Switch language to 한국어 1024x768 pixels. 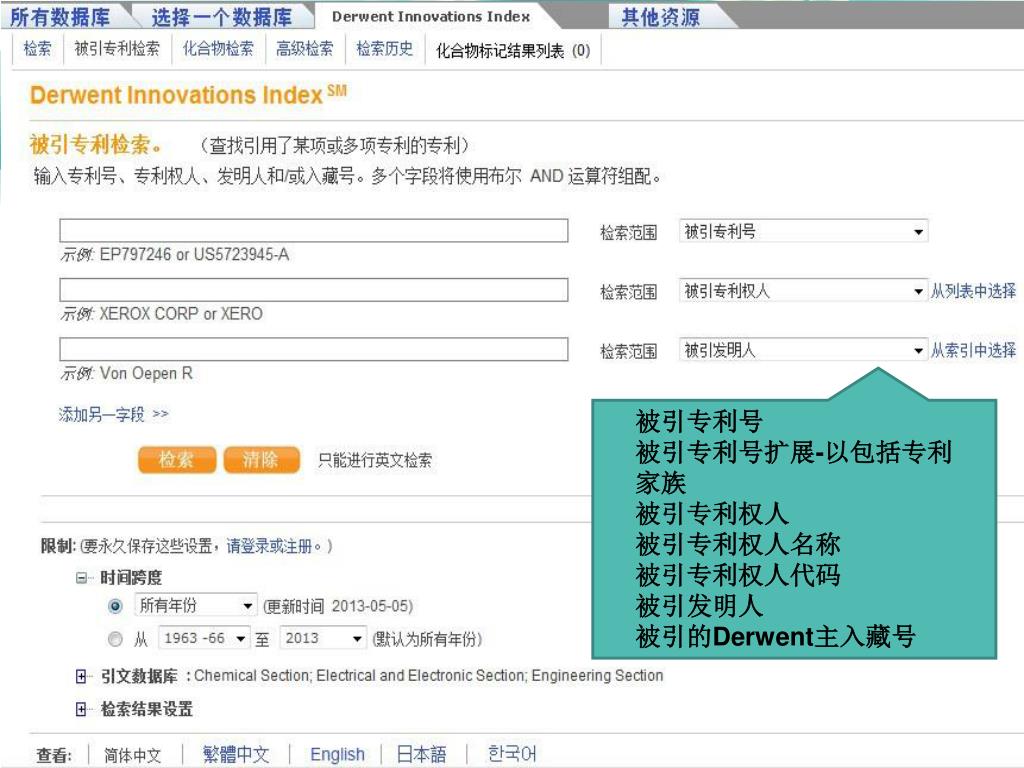pos(512,754)
